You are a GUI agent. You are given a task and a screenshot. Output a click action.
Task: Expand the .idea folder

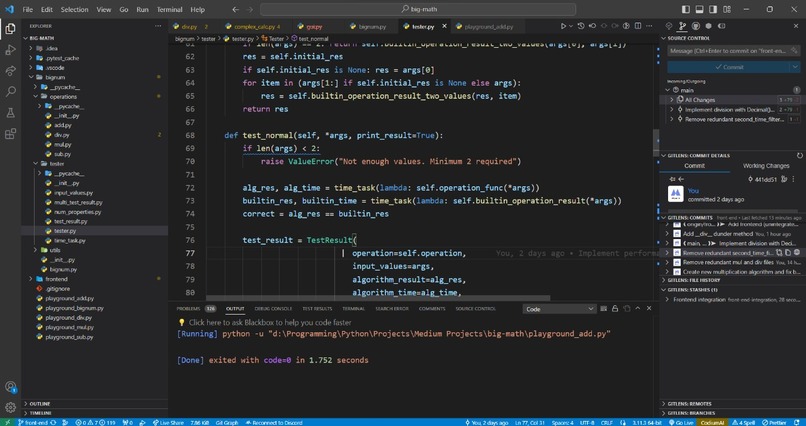click(x=97, y=48)
